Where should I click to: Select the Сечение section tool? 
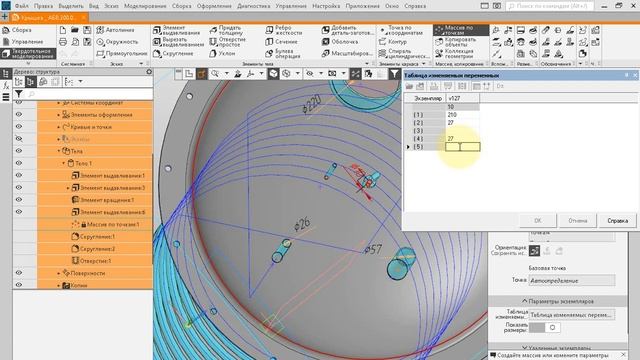tap(281, 42)
